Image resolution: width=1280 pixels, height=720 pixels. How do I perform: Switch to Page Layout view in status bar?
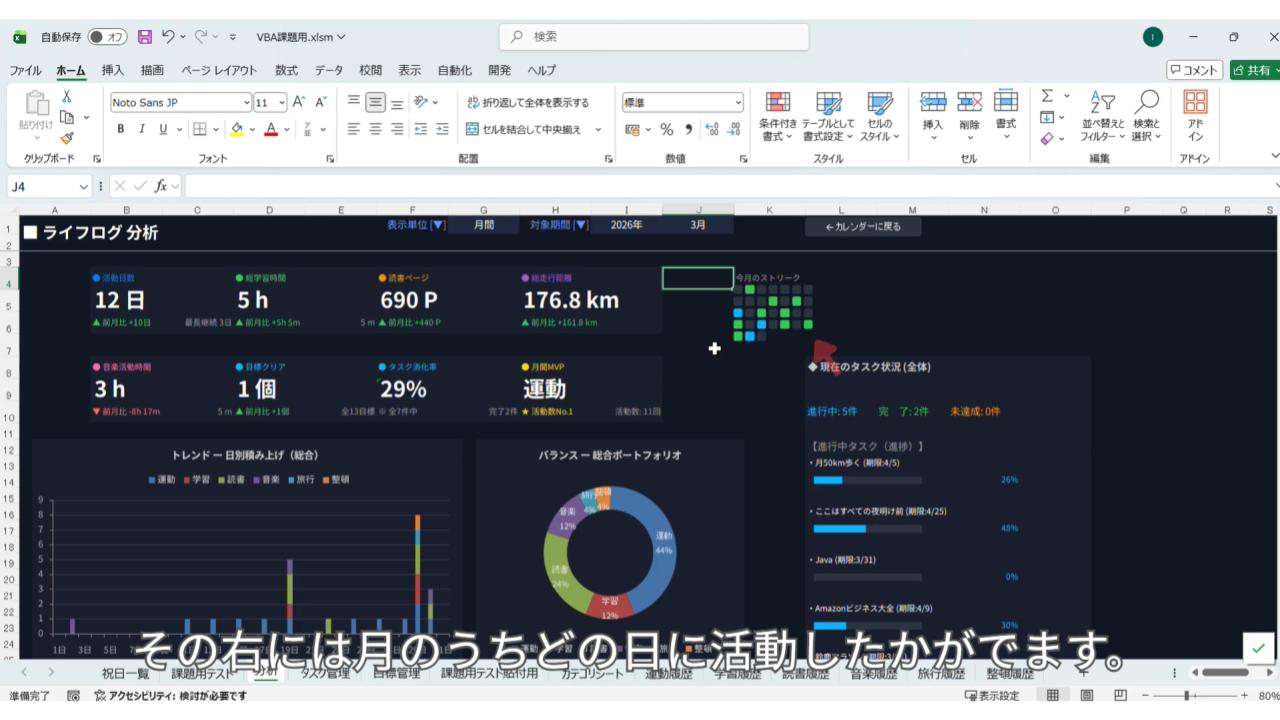tap(1086, 696)
